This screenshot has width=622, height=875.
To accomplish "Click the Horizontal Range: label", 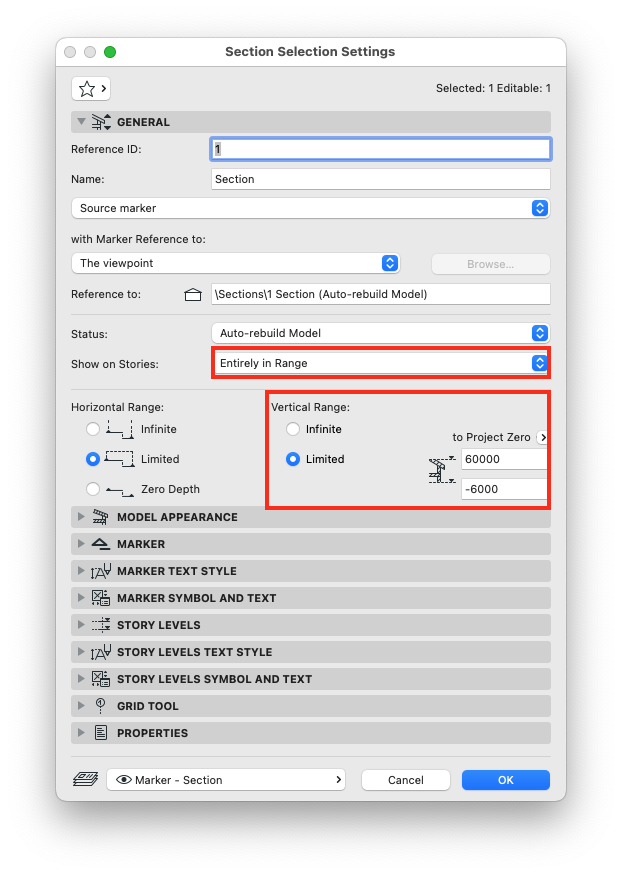I will pyautogui.click(x=117, y=407).
